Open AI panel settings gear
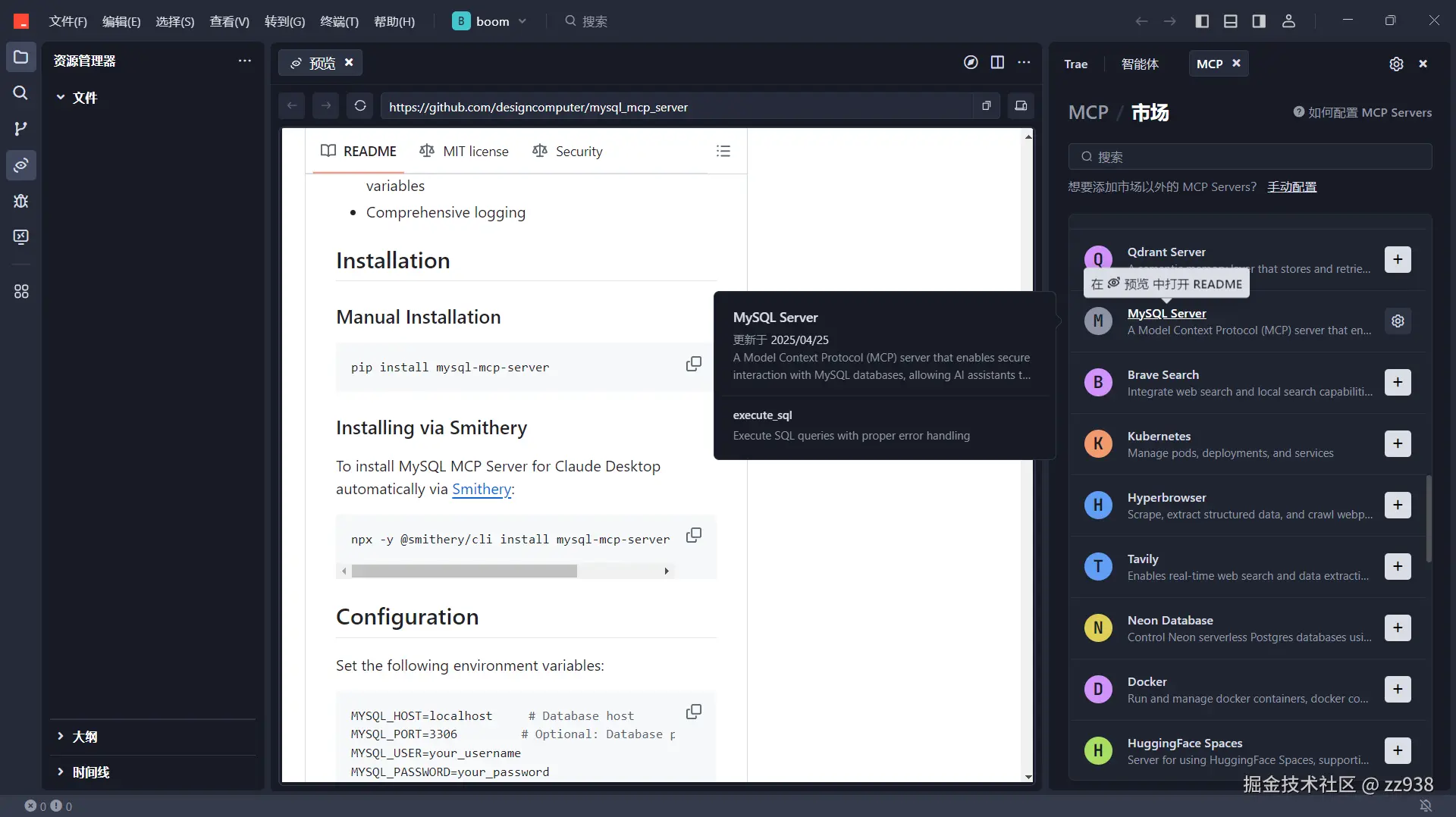This screenshot has height=817, width=1456. pos(1396,64)
